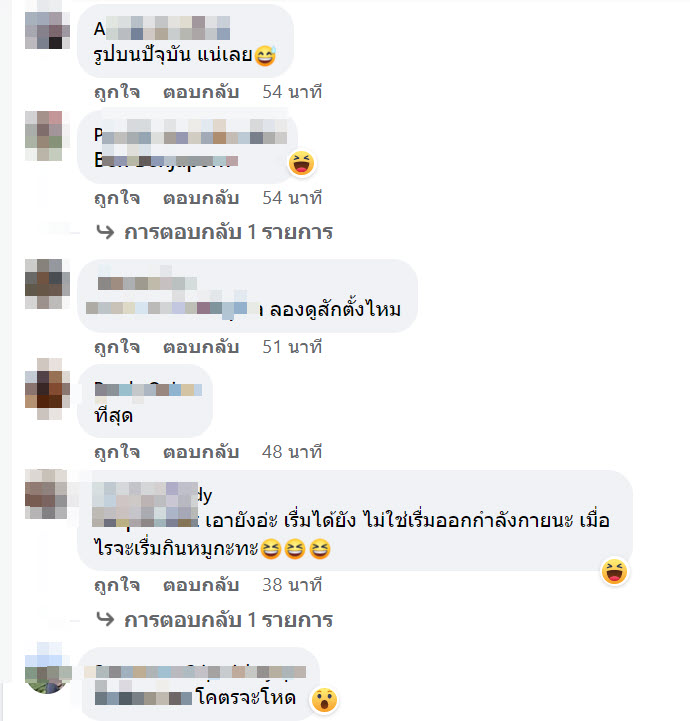Click ตอบกลับ under the ลองดูสักตั้งไหม comment
This screenshot has height=721, width=690.
tap(201, 347)
